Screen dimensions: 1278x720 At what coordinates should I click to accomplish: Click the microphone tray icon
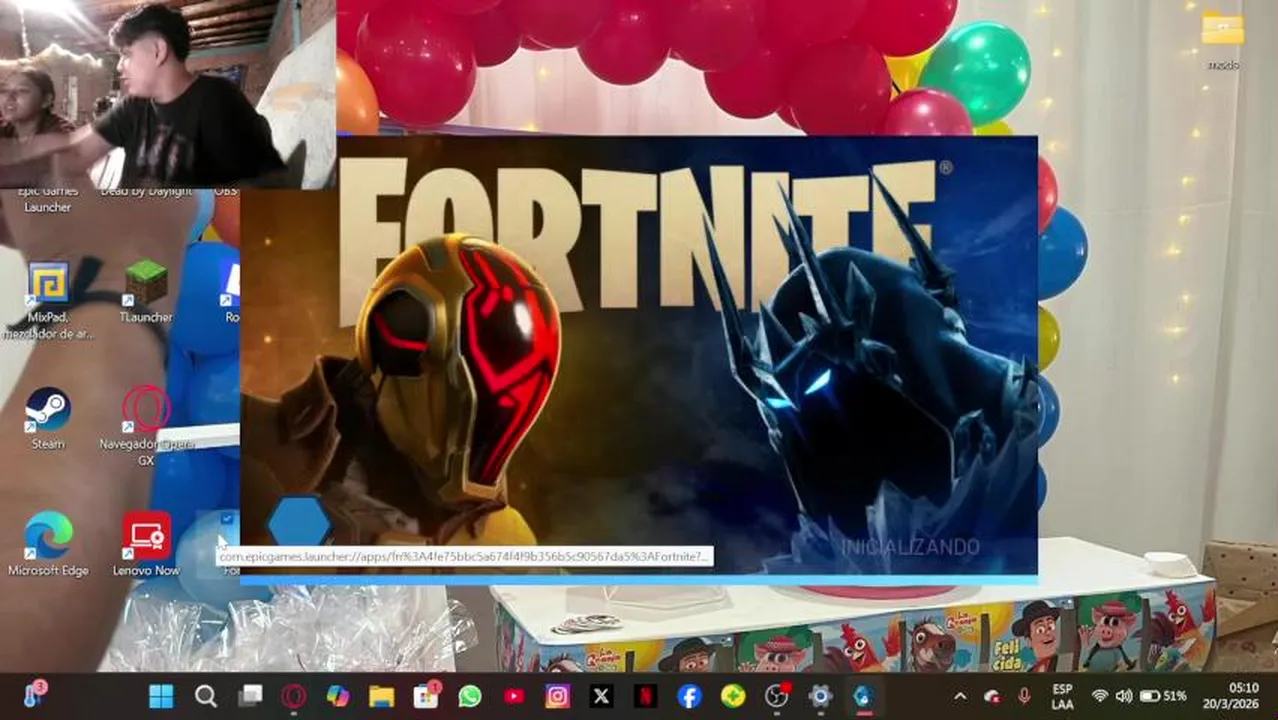(1024, 696)
